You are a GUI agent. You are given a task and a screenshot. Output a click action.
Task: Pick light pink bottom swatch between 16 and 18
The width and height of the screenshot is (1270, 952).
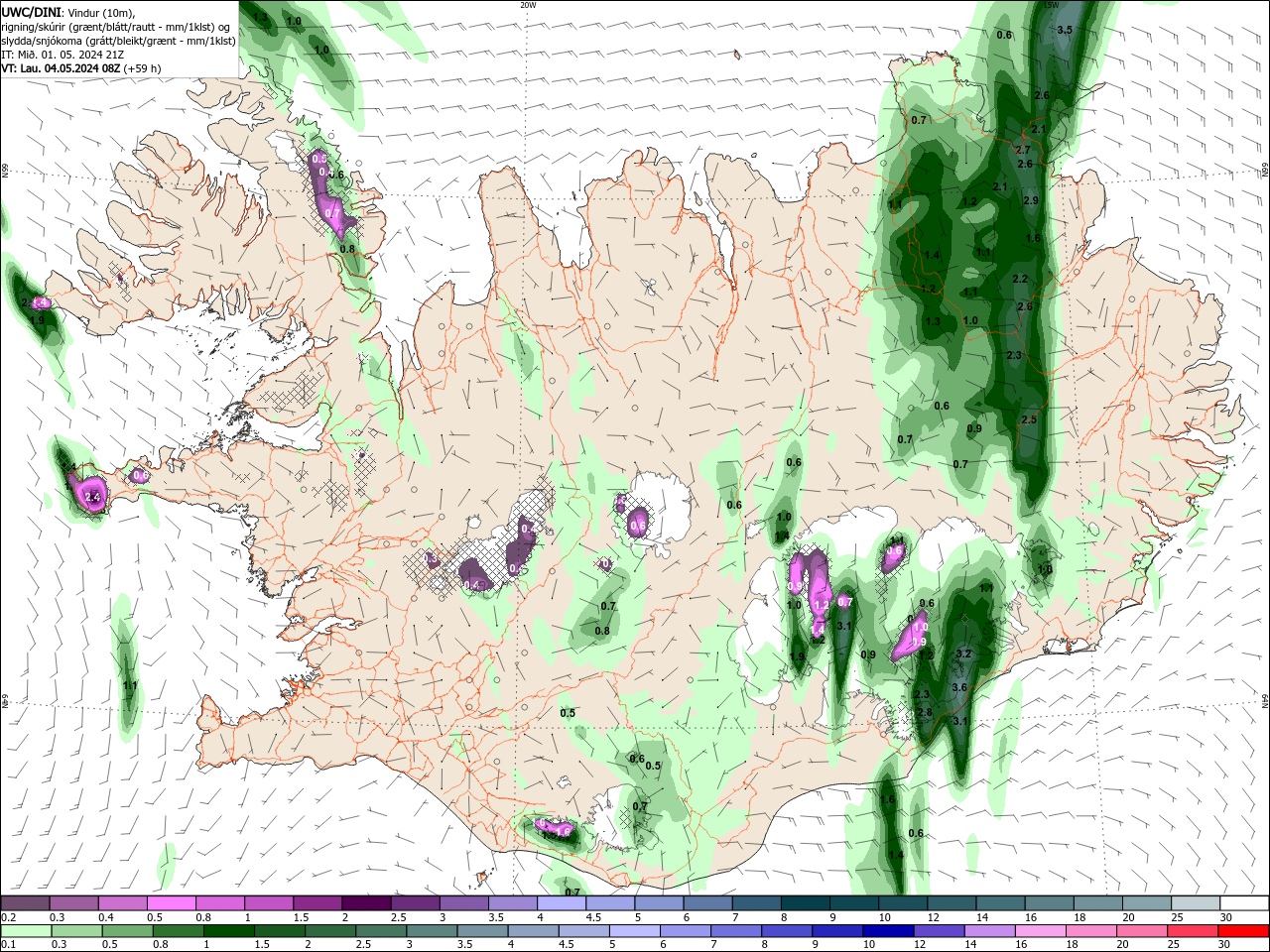pos(1040,932)
